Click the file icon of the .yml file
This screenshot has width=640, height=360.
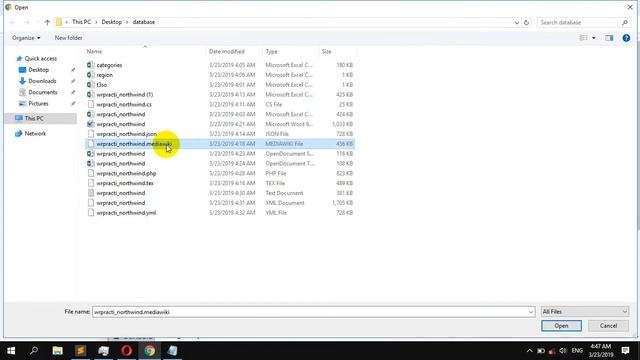click(x=91, y=212)
